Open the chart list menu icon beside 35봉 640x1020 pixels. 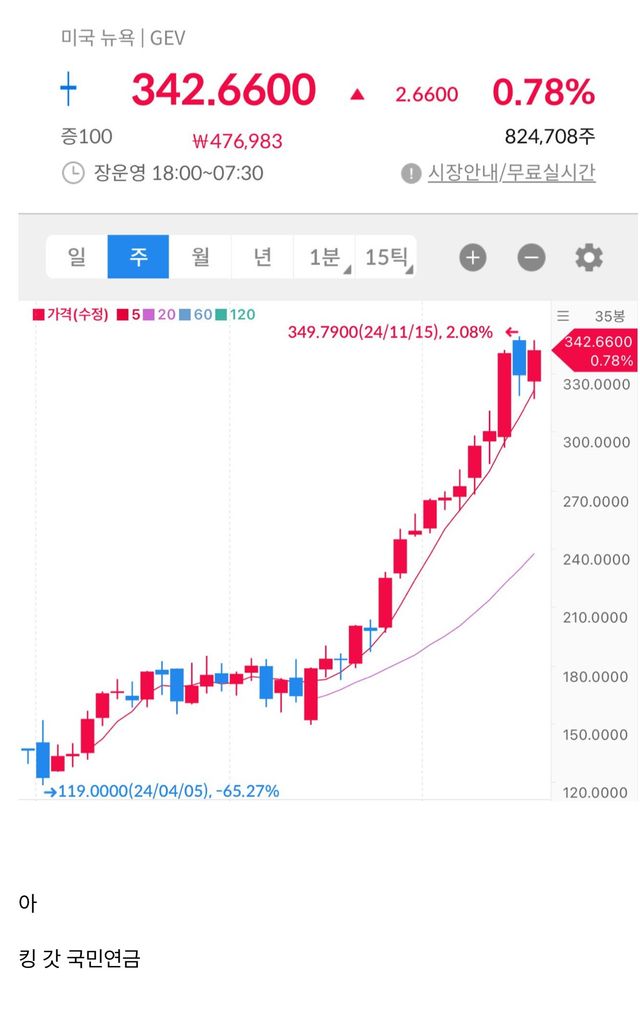pyautogui.click(x=563, y=314)
